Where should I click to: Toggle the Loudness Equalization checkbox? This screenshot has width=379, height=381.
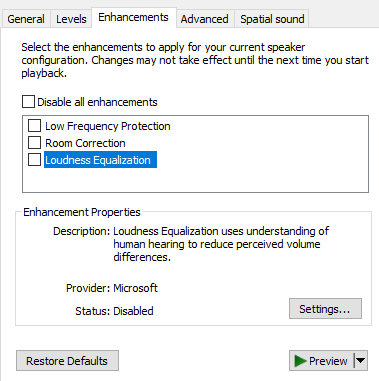34,160
